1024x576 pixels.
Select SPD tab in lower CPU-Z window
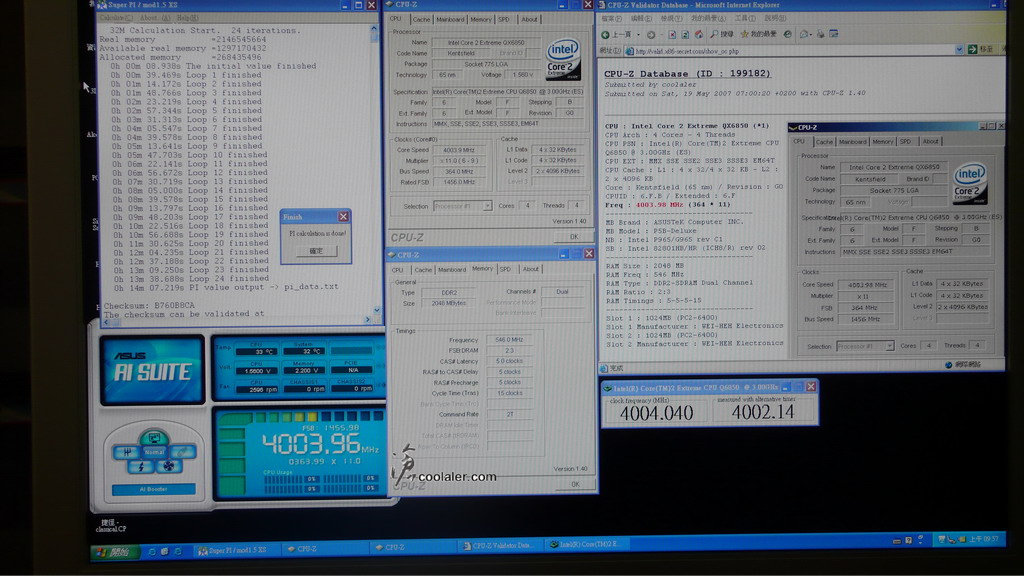pyautogui.click(x=505, y=269)
